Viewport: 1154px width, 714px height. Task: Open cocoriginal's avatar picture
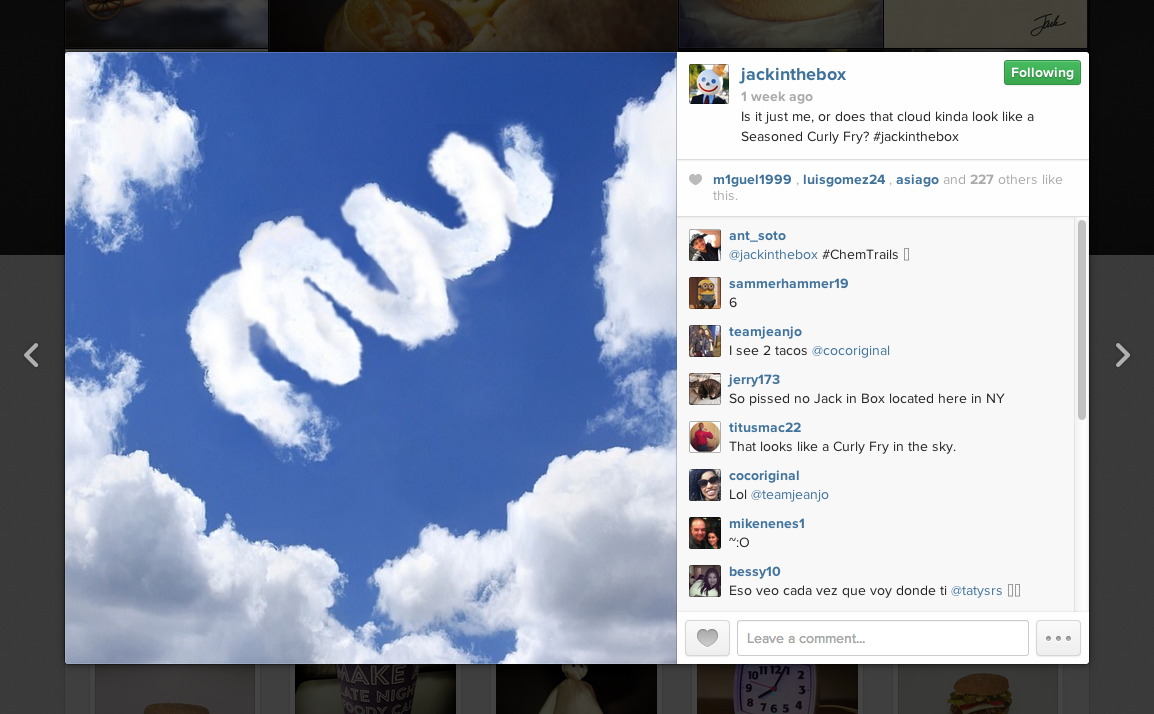pos(704,485)
